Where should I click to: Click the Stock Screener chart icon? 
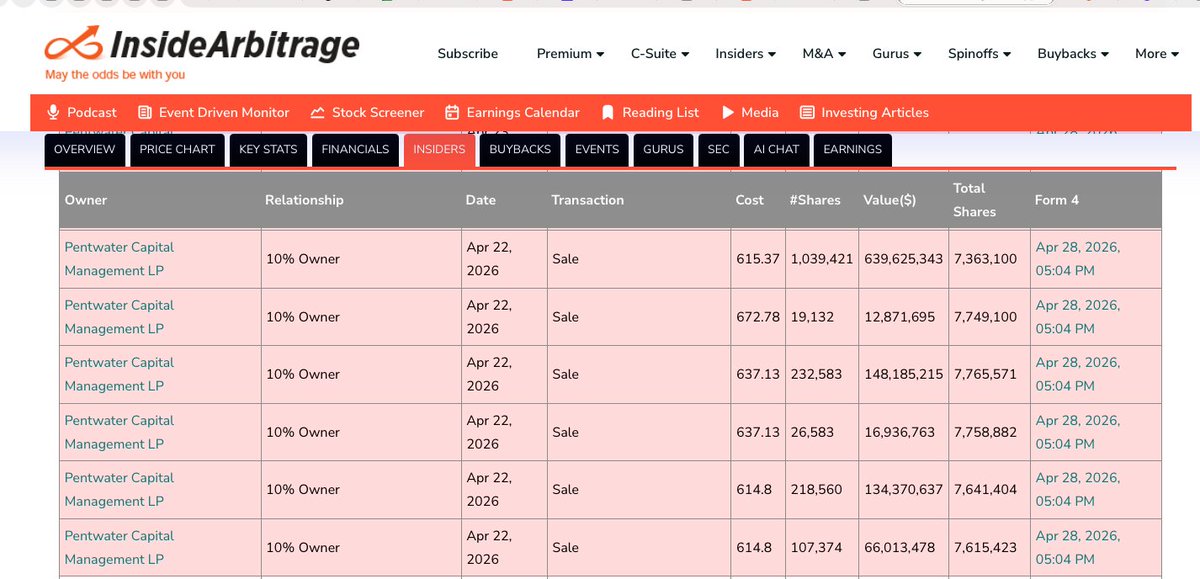coord(318,112)
